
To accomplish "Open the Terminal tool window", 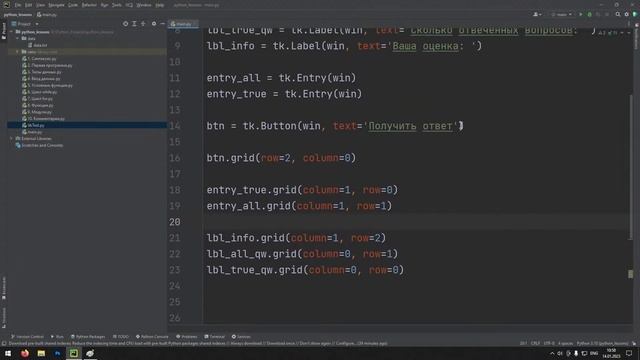I will click(215, 337).
